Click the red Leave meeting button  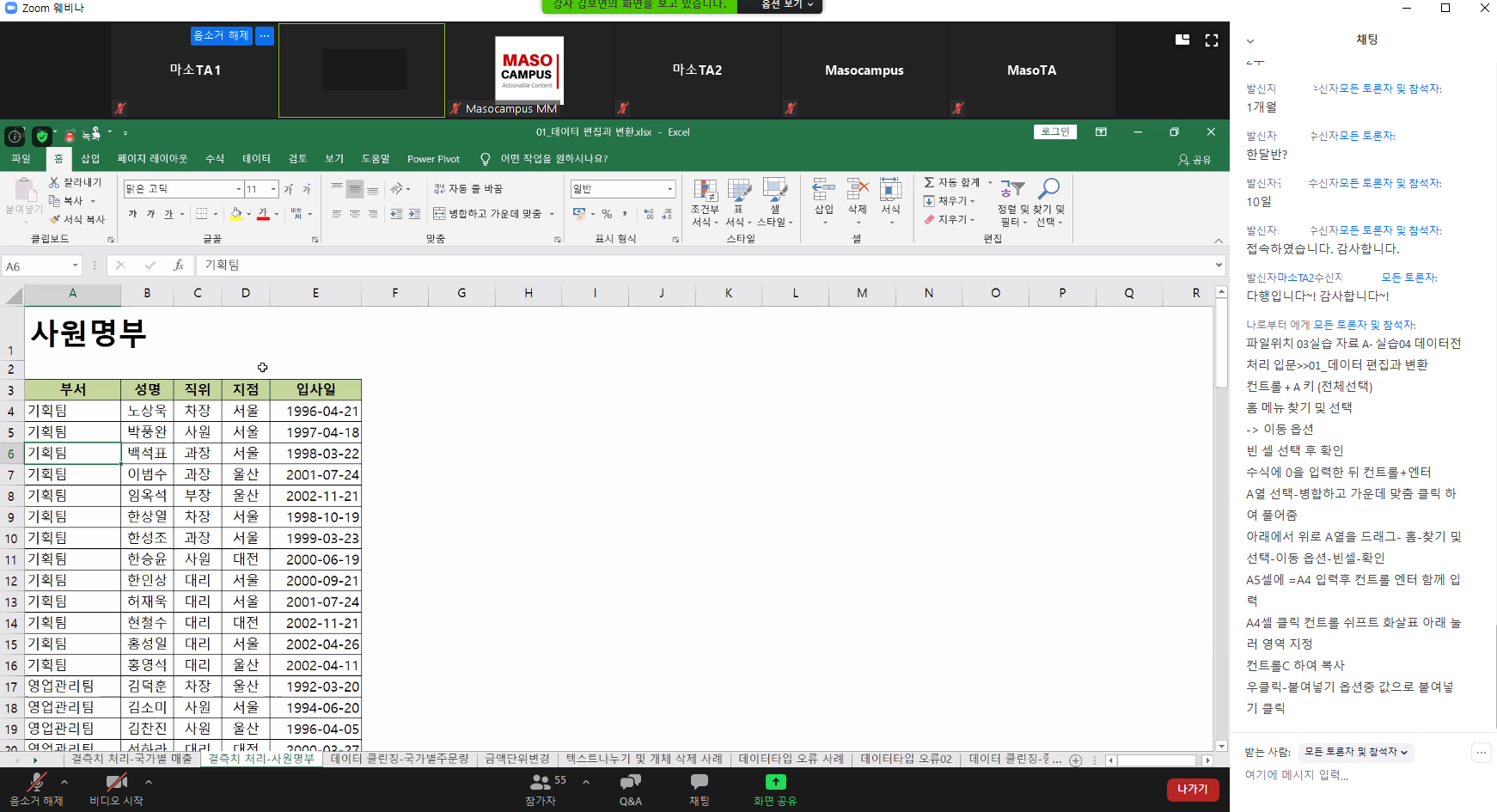click(x=1192, y=789)
